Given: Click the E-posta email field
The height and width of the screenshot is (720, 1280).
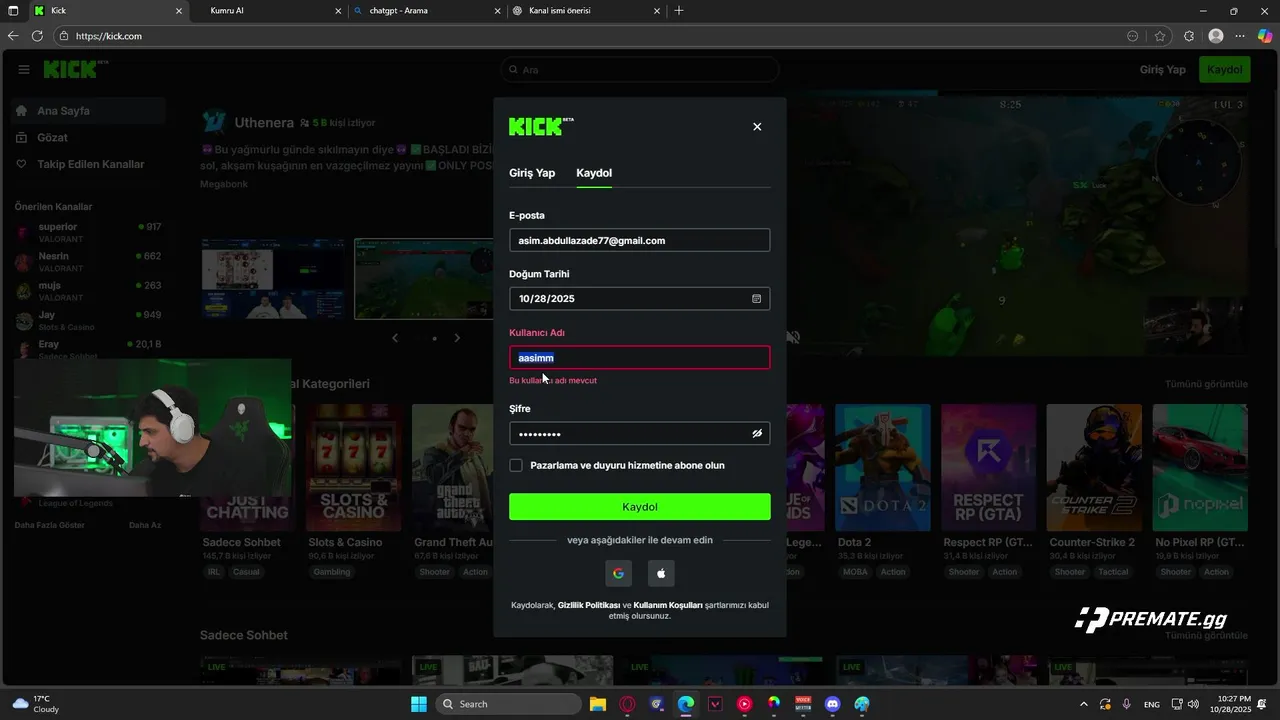Looking at the screenshot, I should (x=640, y=240).
